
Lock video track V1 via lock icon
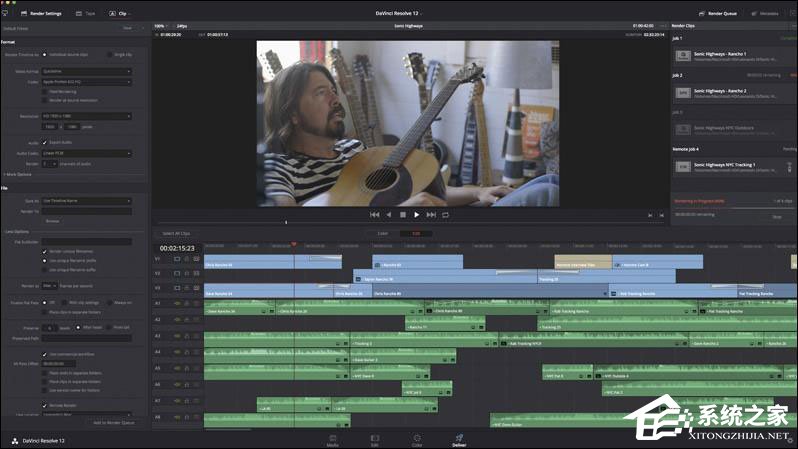pos(187,259)
